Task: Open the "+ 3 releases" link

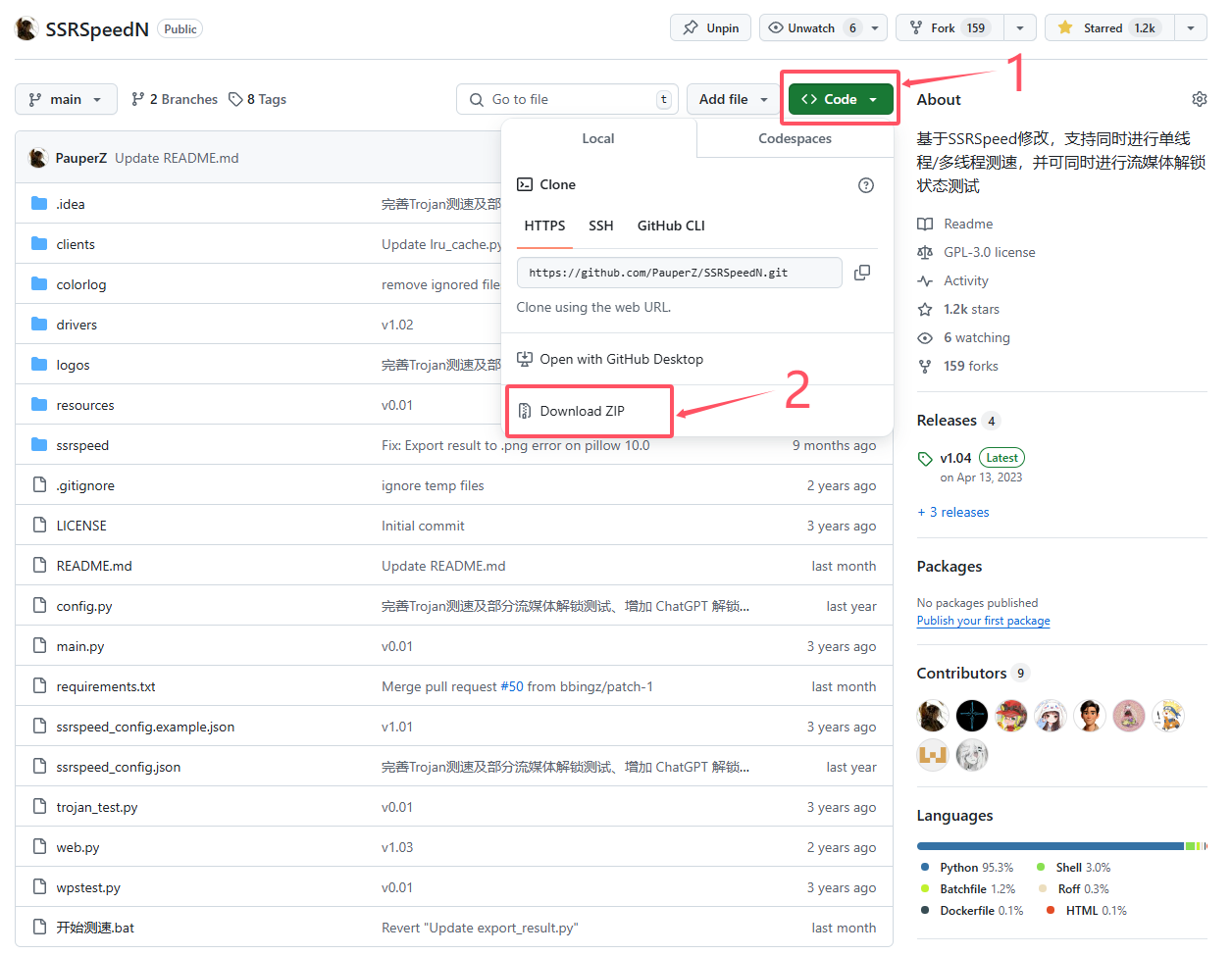Action: pyautogui.click(x=952, y=511)
